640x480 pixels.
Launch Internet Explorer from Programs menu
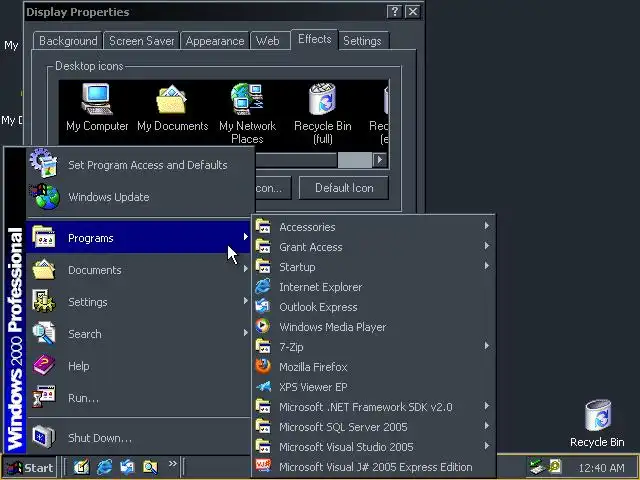coord(373,287)
